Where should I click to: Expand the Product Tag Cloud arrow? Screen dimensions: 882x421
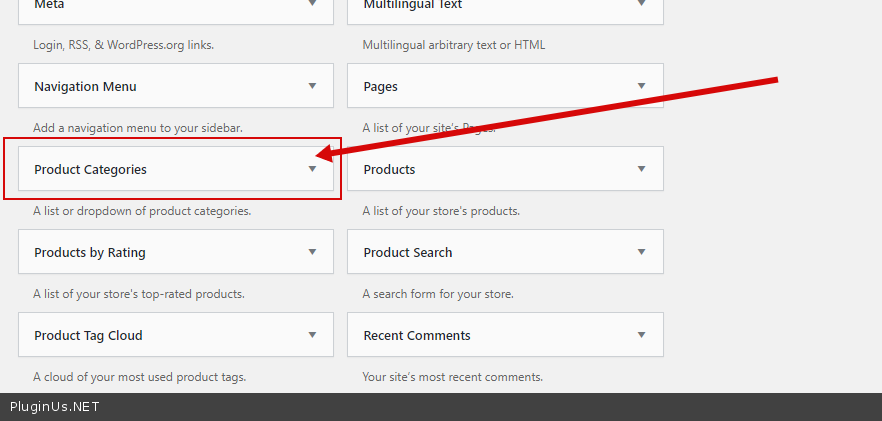(312, 335)
